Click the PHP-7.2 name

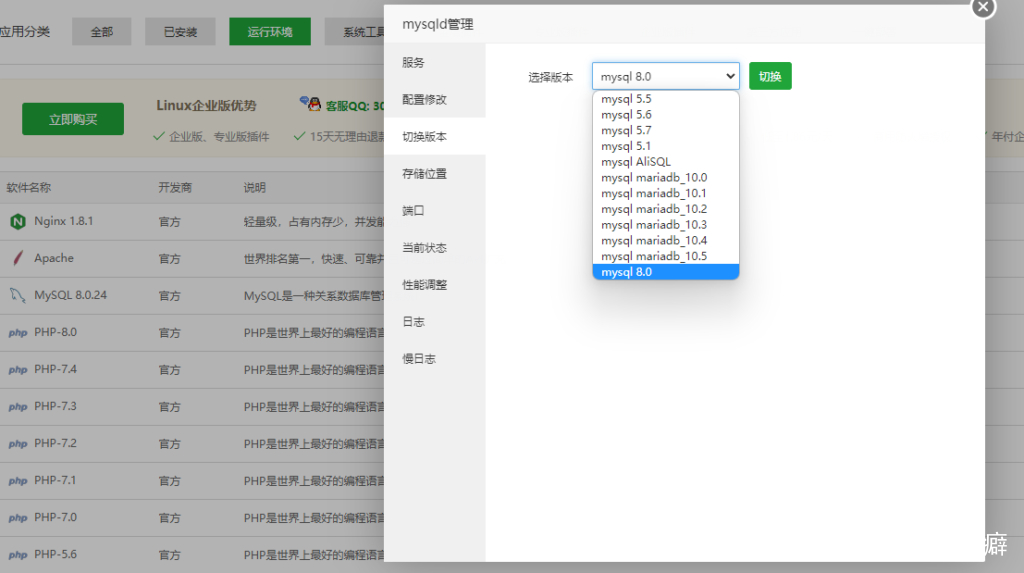[56, 443]
